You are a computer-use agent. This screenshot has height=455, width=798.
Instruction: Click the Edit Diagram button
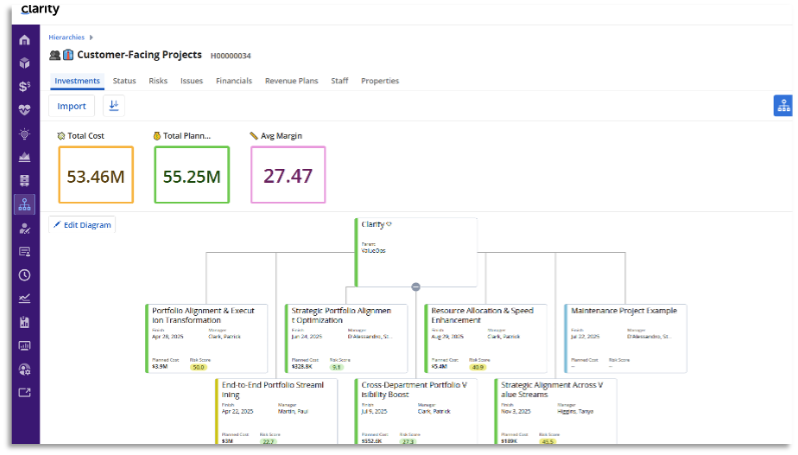click(82, 224)
